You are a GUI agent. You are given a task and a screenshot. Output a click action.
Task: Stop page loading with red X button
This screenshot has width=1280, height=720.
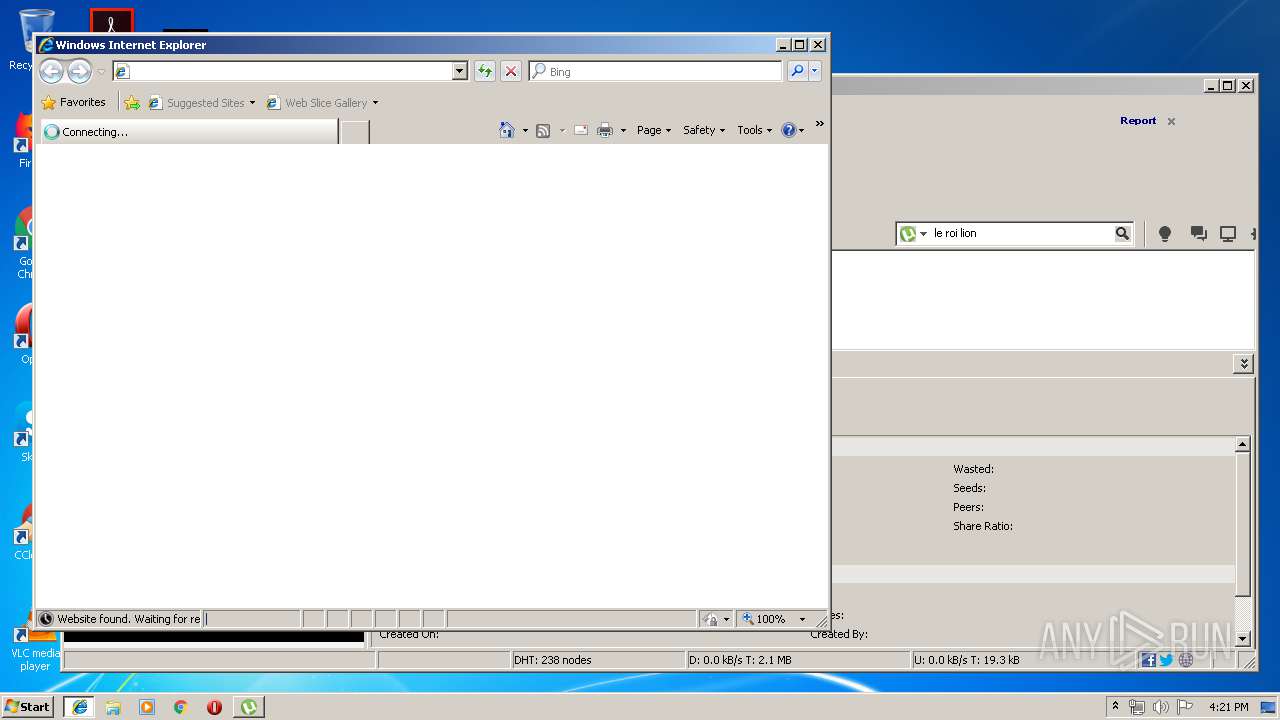click(511, 71)
